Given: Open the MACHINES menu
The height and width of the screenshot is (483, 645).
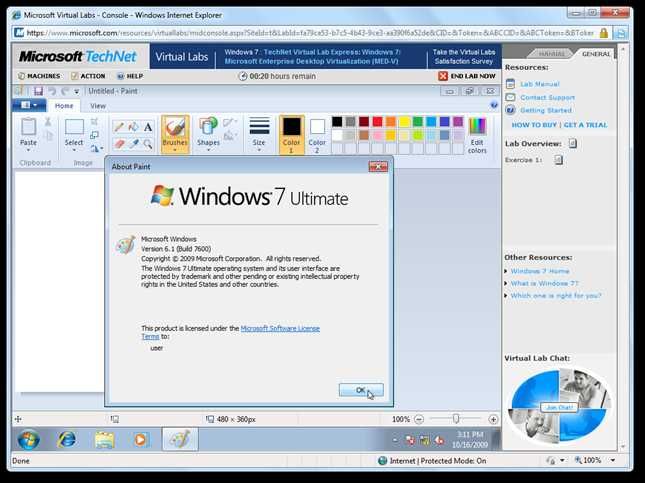Looking at the screenshot, I should point(39,76).
